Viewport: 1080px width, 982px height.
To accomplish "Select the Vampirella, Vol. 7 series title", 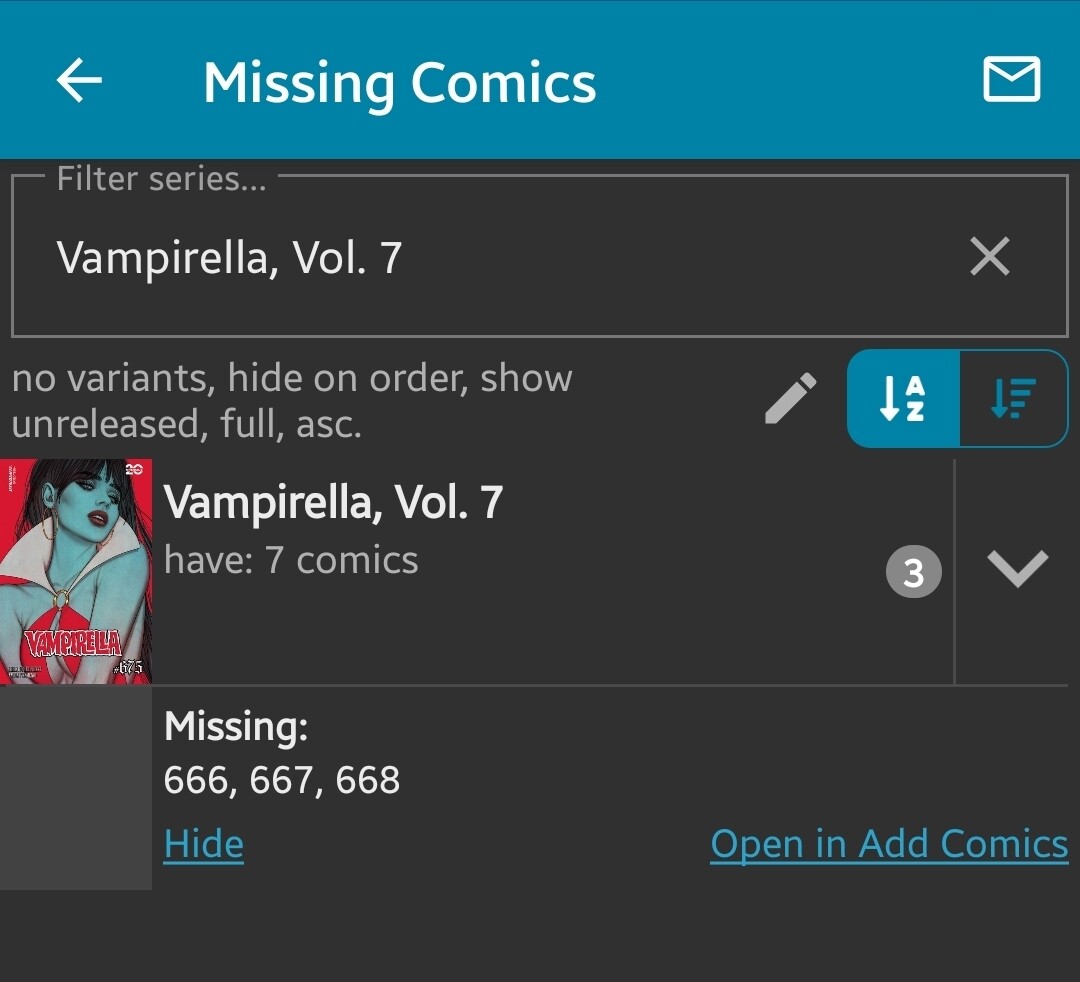I will [x=333, y=502].
